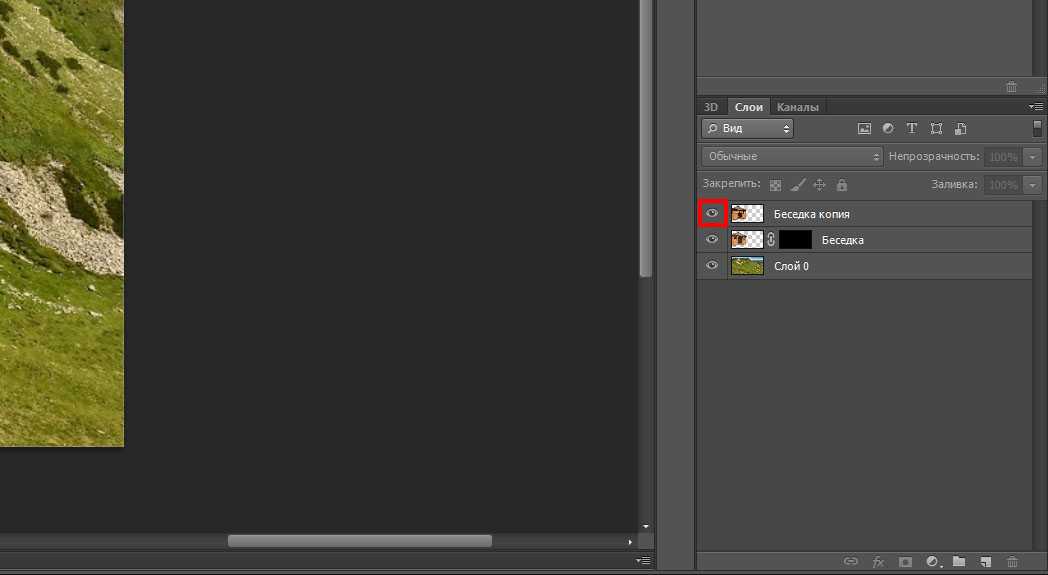Image resolution: width=1048 pixels, height=575 pixels.
Task: Hide the Слой 0 layer
Action: (x=712, y=265)
